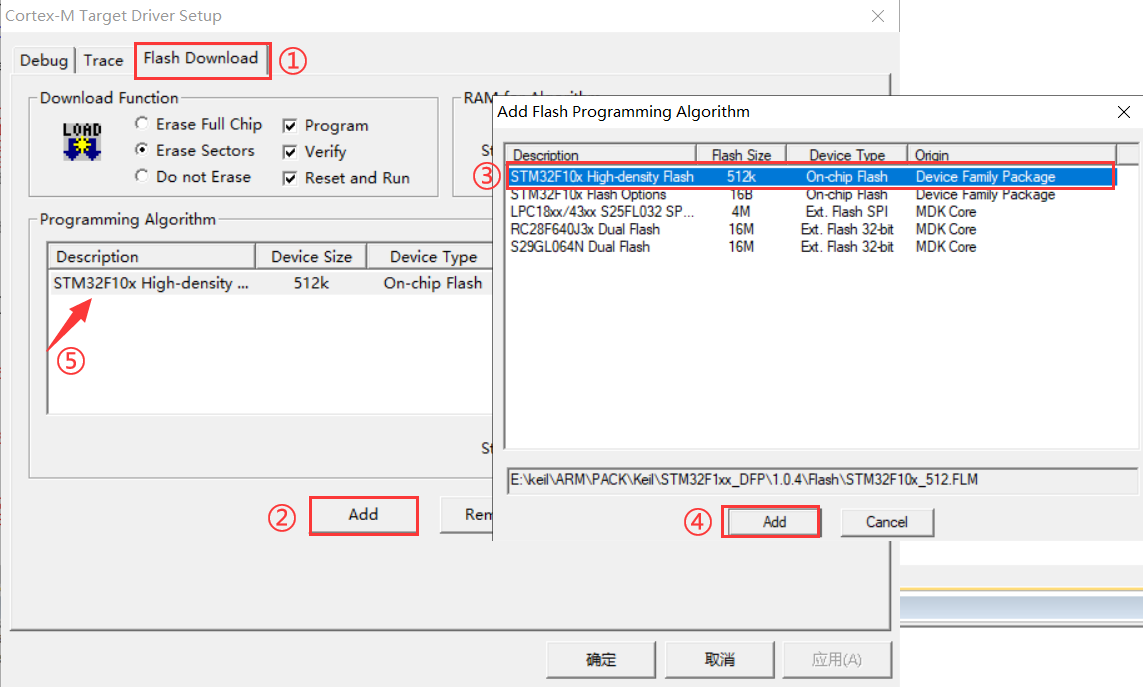Open the Trace tab
The width and height of the screenshot is (1143, 687).
pyautogui.click(x=103, y=60)
